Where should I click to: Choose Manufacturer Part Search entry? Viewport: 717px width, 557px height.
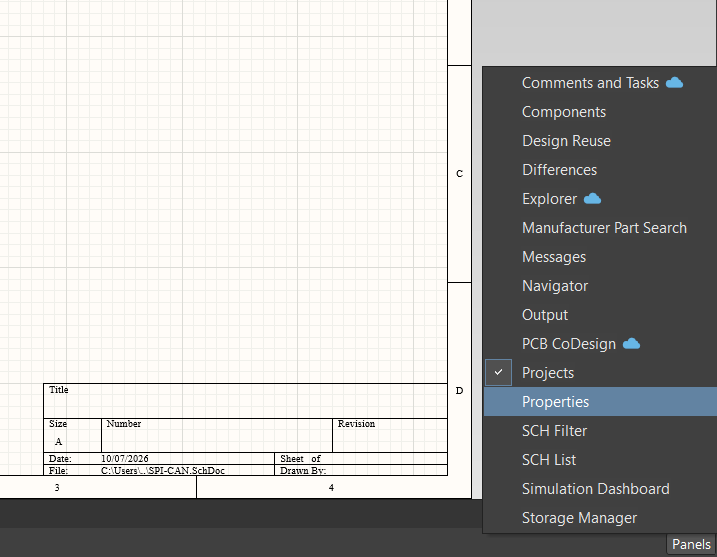pyautogui.click(x=600, y=228)
